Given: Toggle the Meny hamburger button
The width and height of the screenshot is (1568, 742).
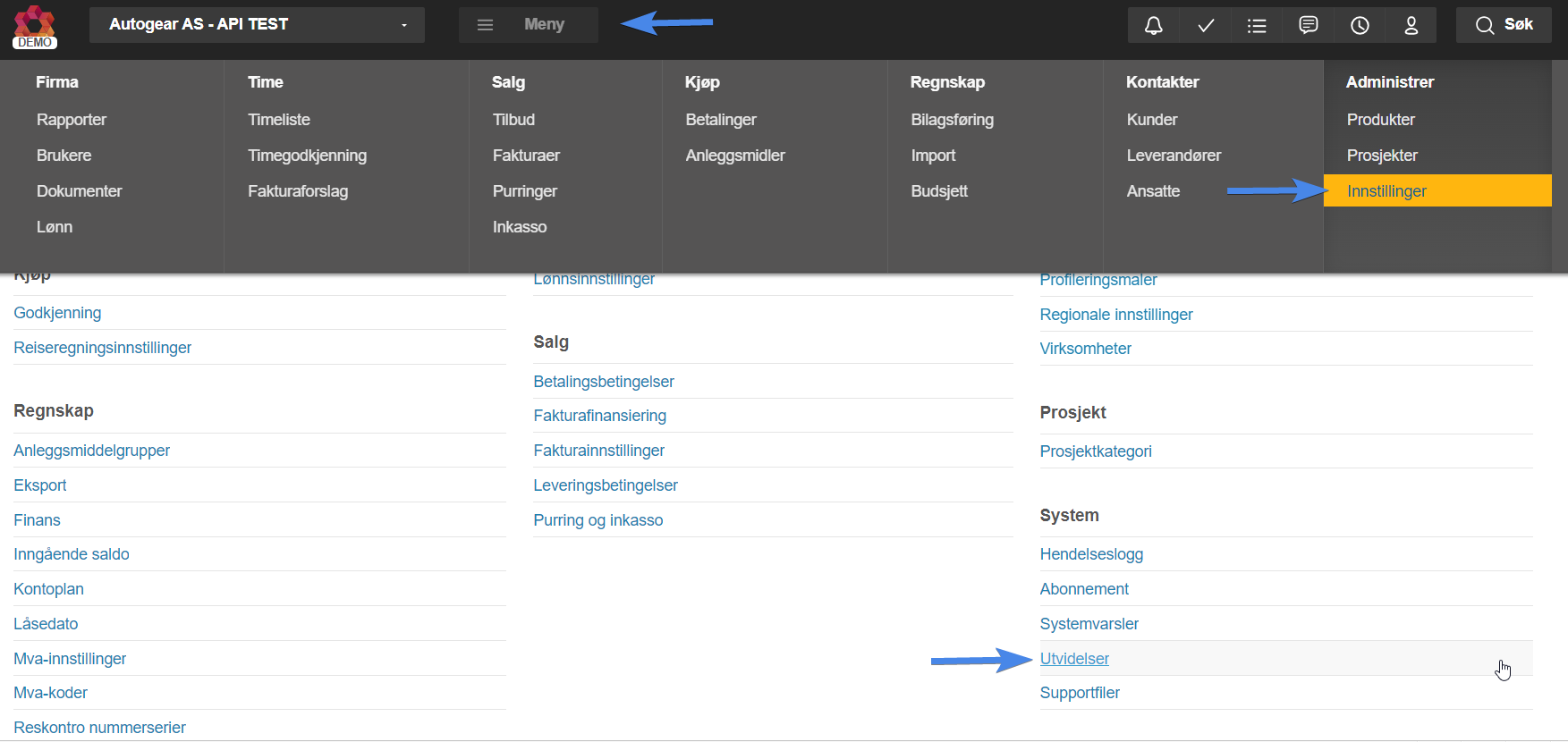Looking at the screenshot, I should [x=528, y=25].
